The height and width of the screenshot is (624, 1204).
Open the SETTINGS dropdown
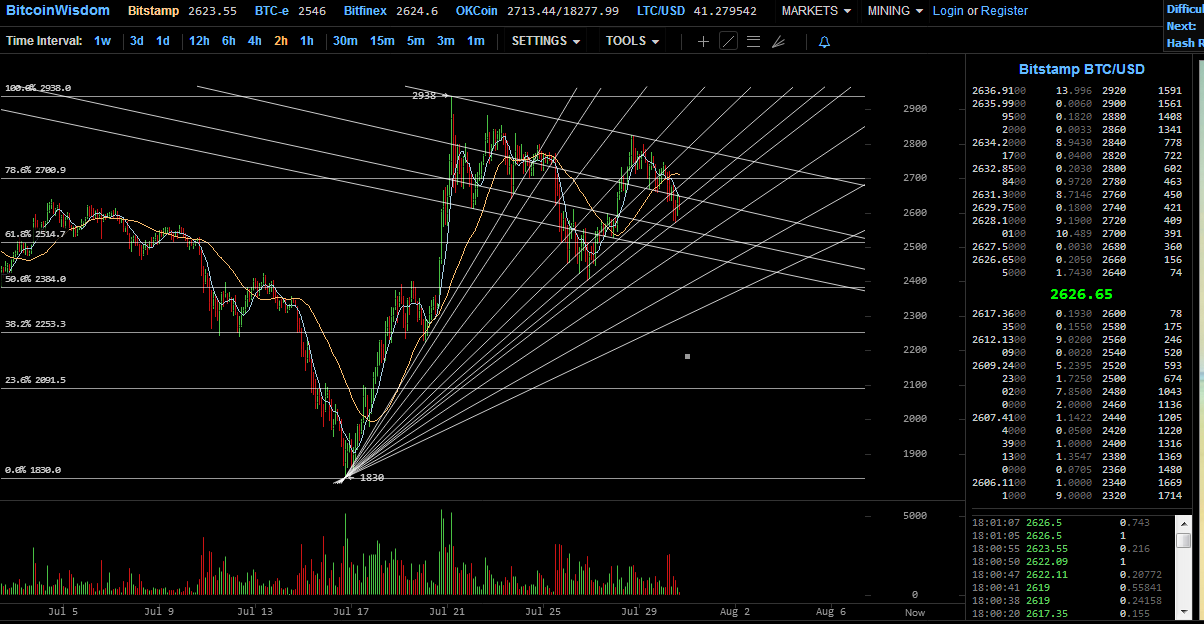[x=546, y=41]
